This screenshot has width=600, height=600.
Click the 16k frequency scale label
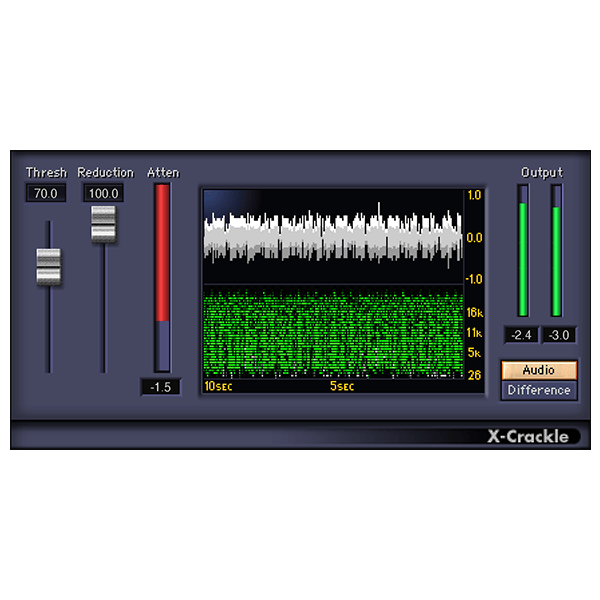(x=474, y=313)
